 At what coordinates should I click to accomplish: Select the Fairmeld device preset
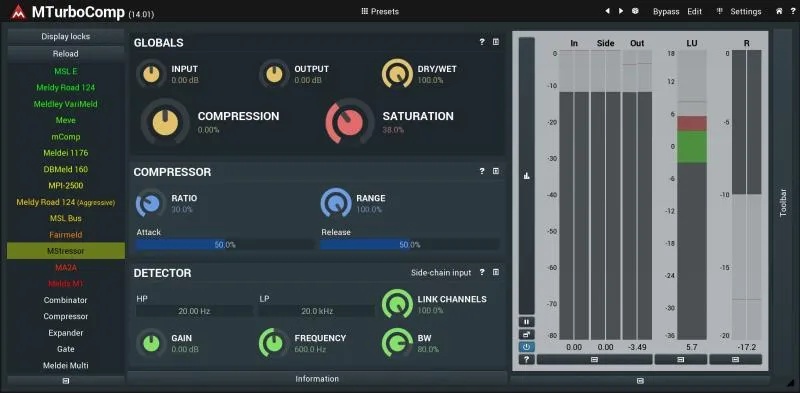pos(66,235)
